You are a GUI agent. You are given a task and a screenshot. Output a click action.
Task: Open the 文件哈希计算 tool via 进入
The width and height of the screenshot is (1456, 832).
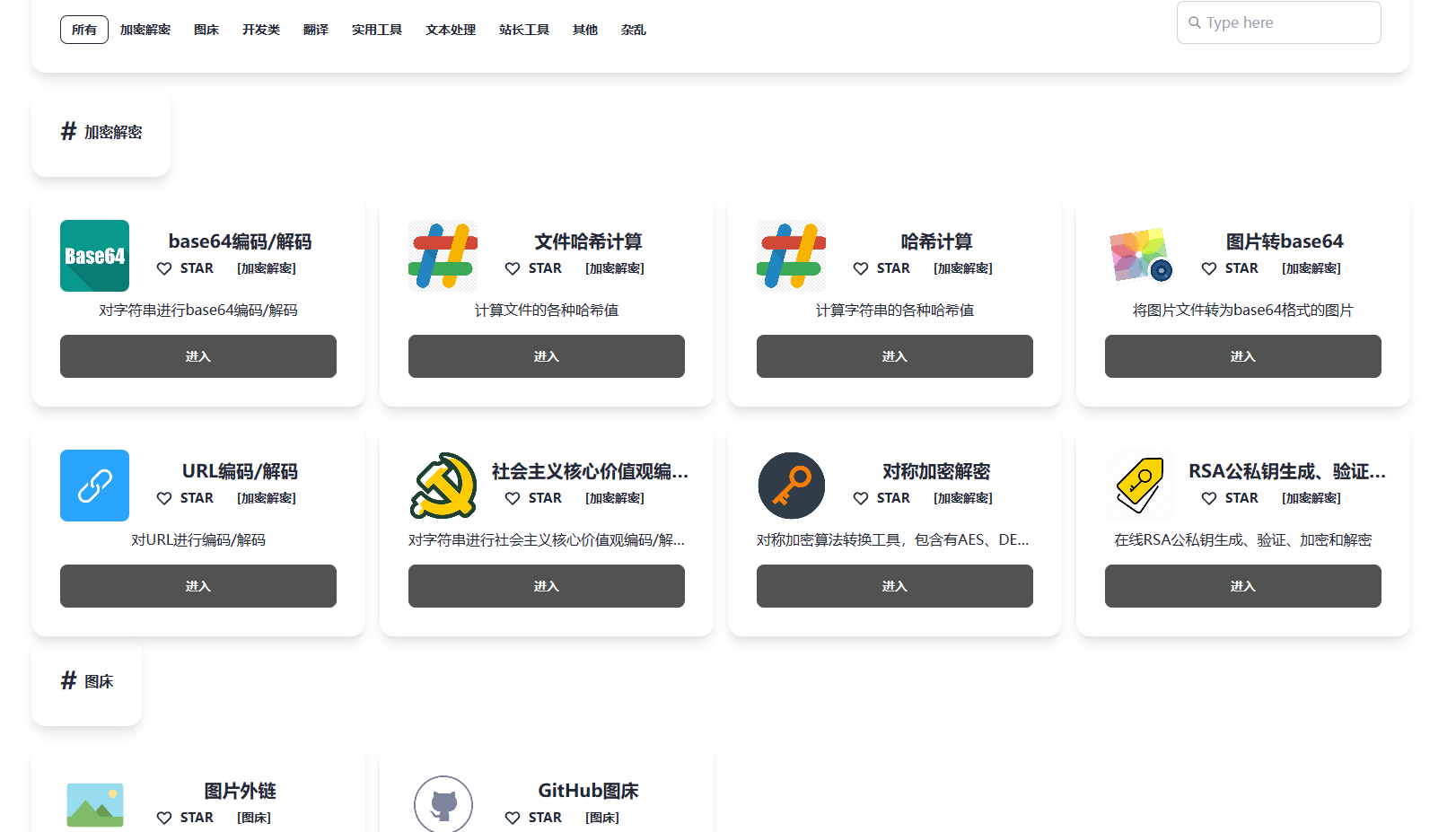[x=546, y=356]
